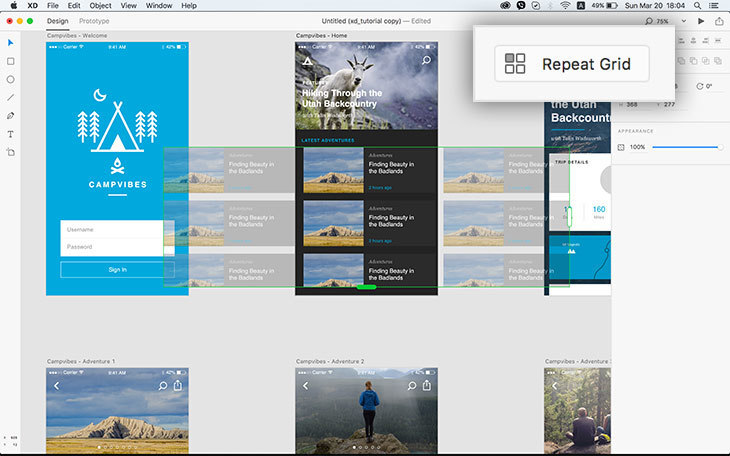Open the Edit menu
The image size is (730, 456).
coord(74,6)
